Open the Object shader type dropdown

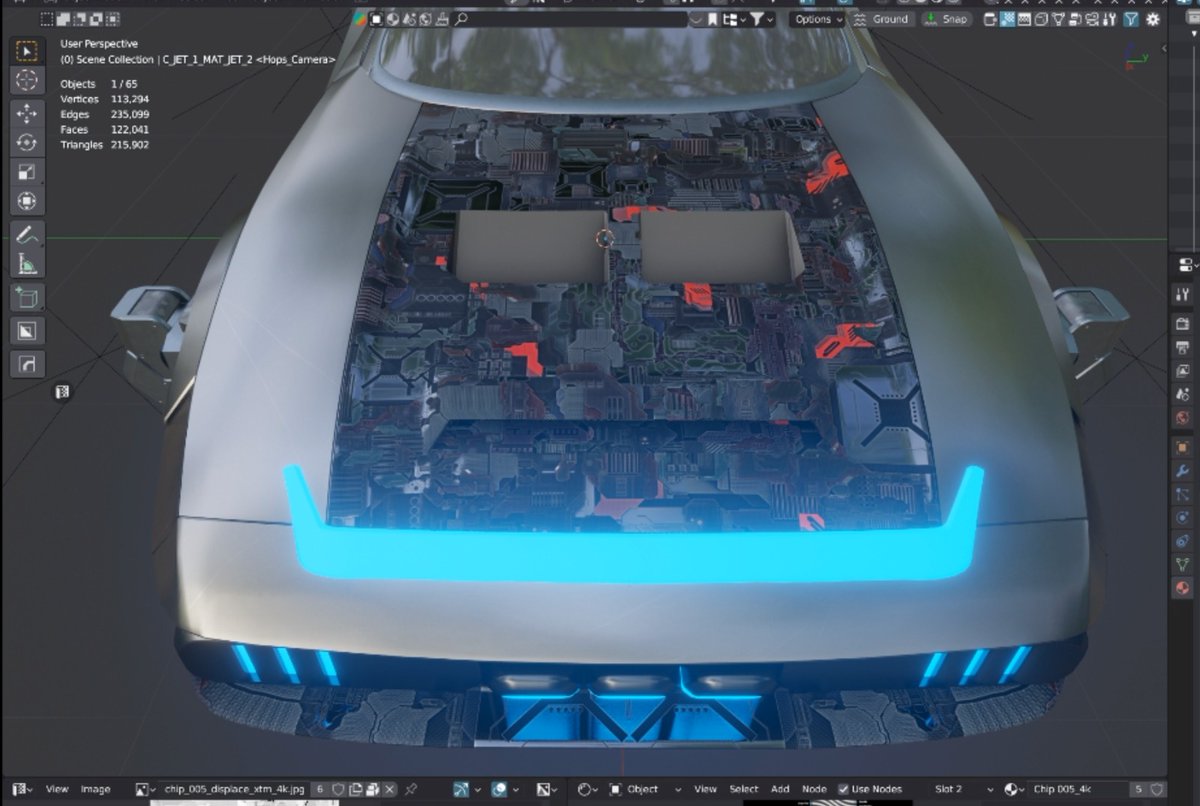645,789
